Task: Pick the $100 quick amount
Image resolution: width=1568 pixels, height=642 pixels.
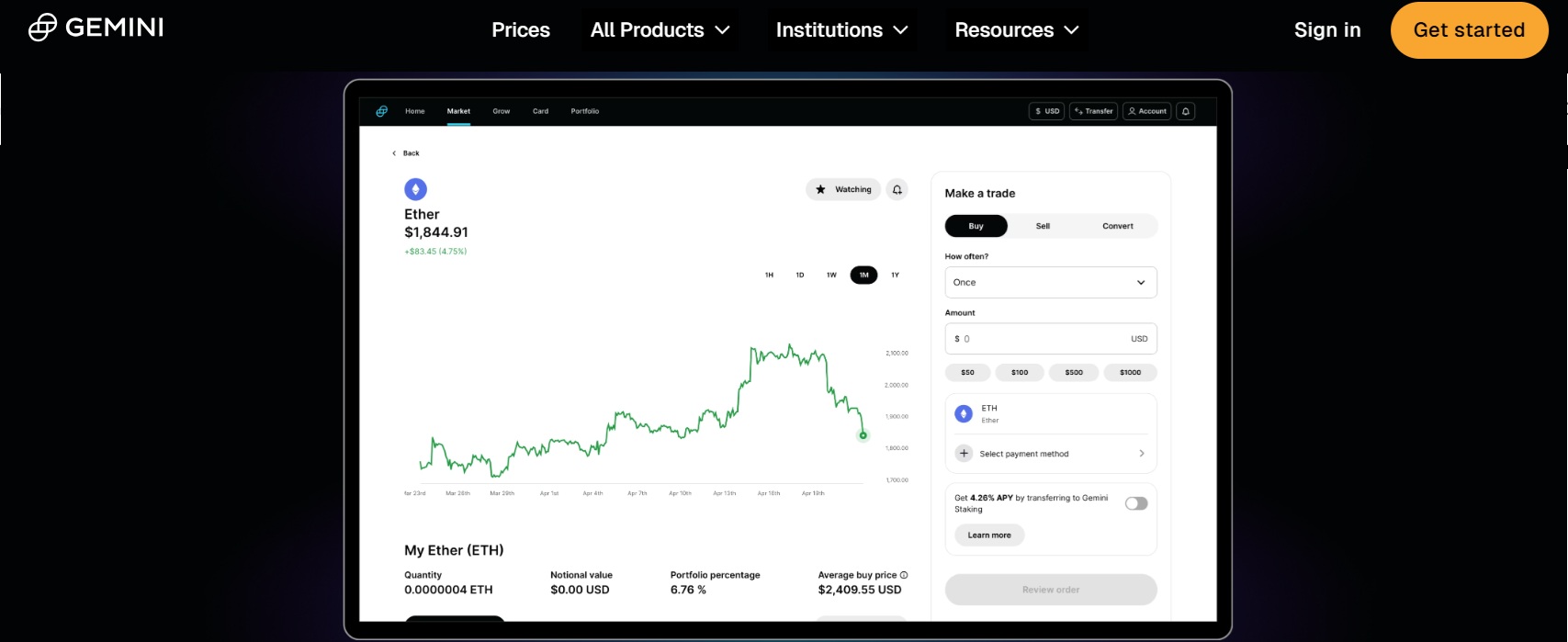Action: 1020,372
